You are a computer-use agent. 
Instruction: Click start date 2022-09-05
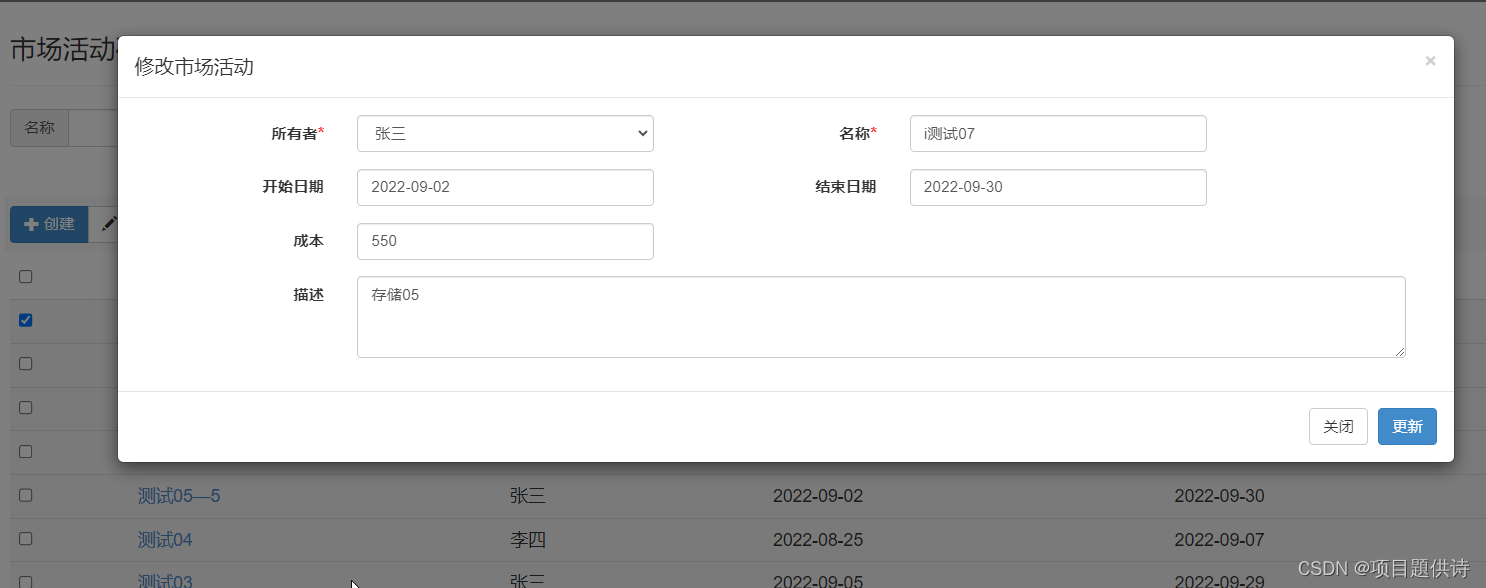pos(818,581)
